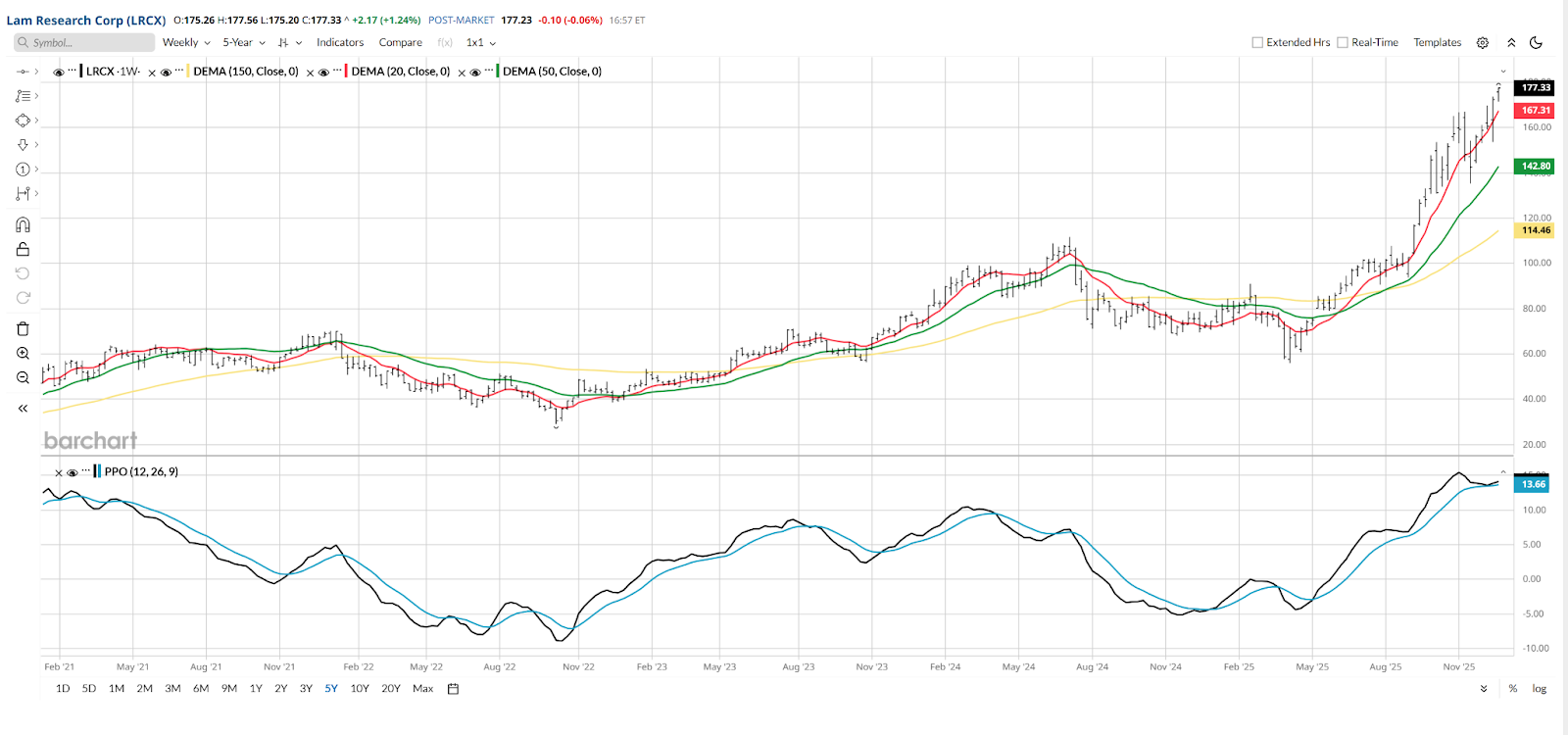Open the date range calendar icon
1568x735 pixels.
pyautogui.click(x=453, y=689)
